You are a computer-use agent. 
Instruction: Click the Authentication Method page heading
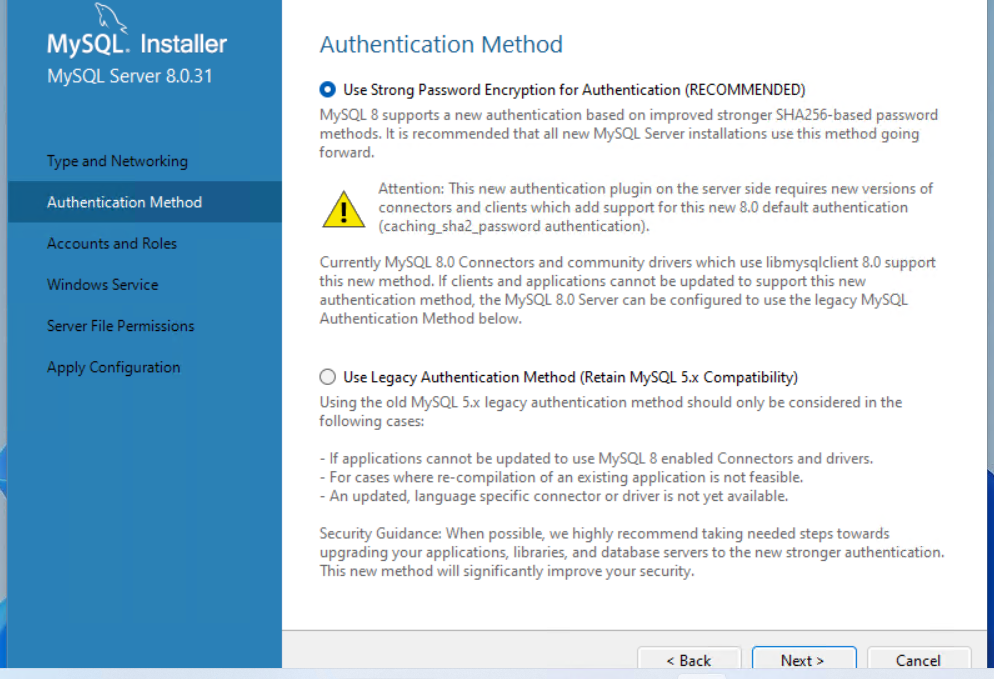[441, 45]
